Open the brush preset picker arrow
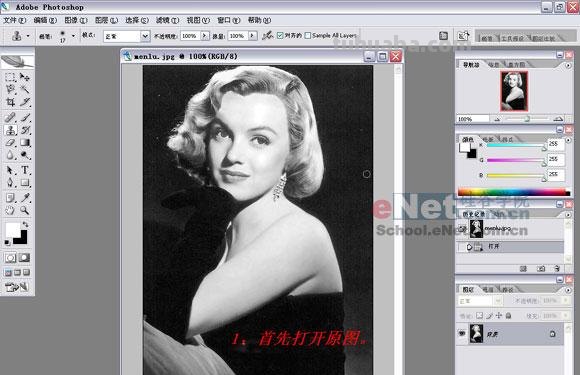Viewport: 580px width, 375px height. coord(73,36)
